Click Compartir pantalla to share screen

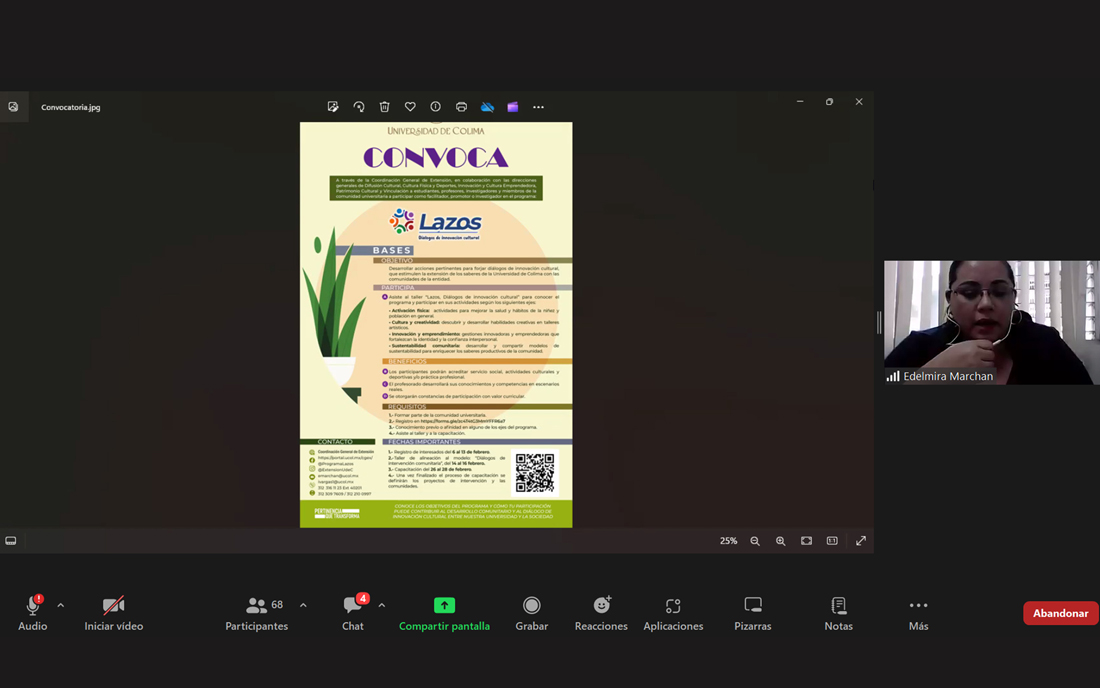pos(444,612)
